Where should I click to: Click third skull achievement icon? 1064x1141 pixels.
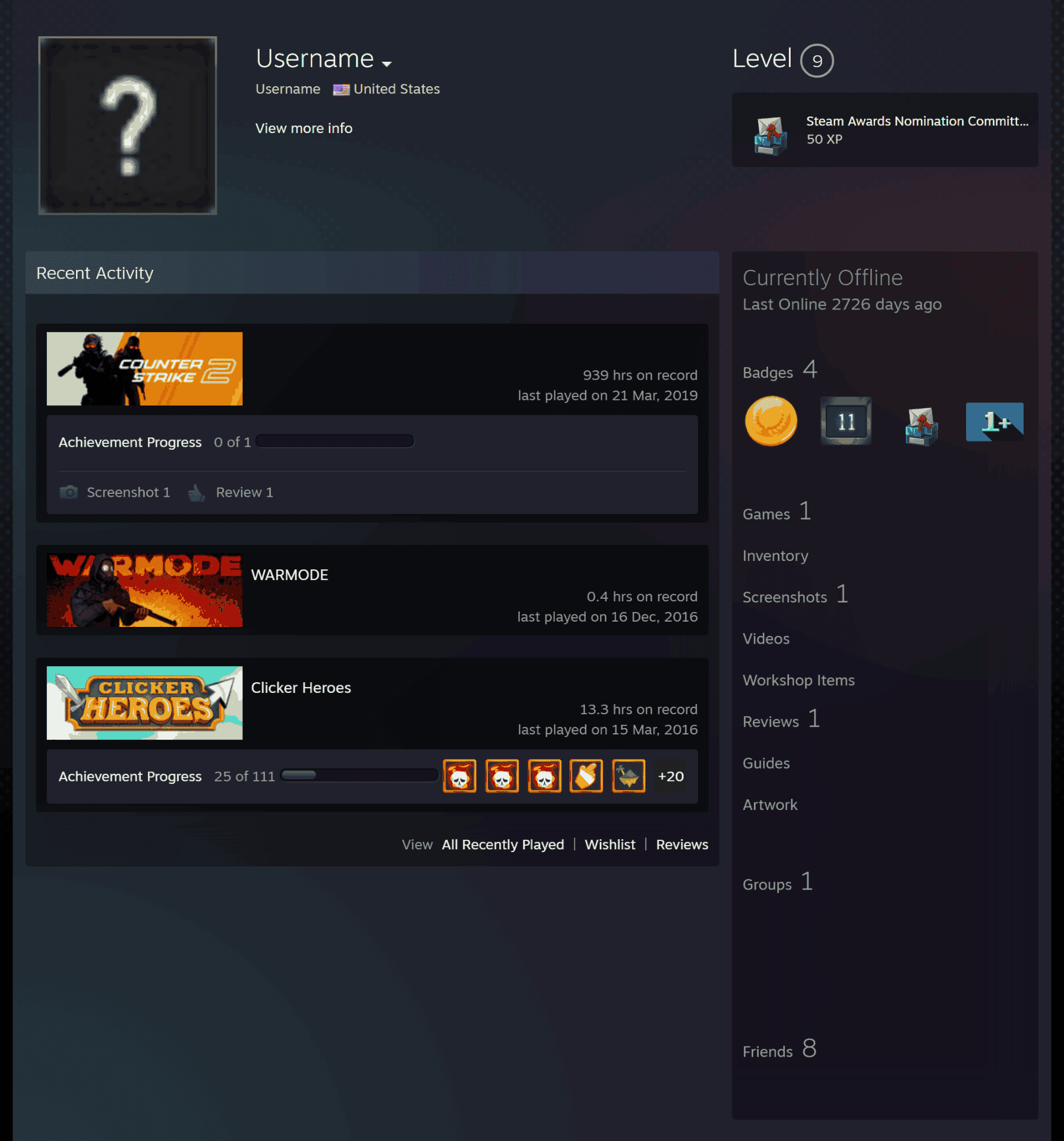tap(544, 776)
